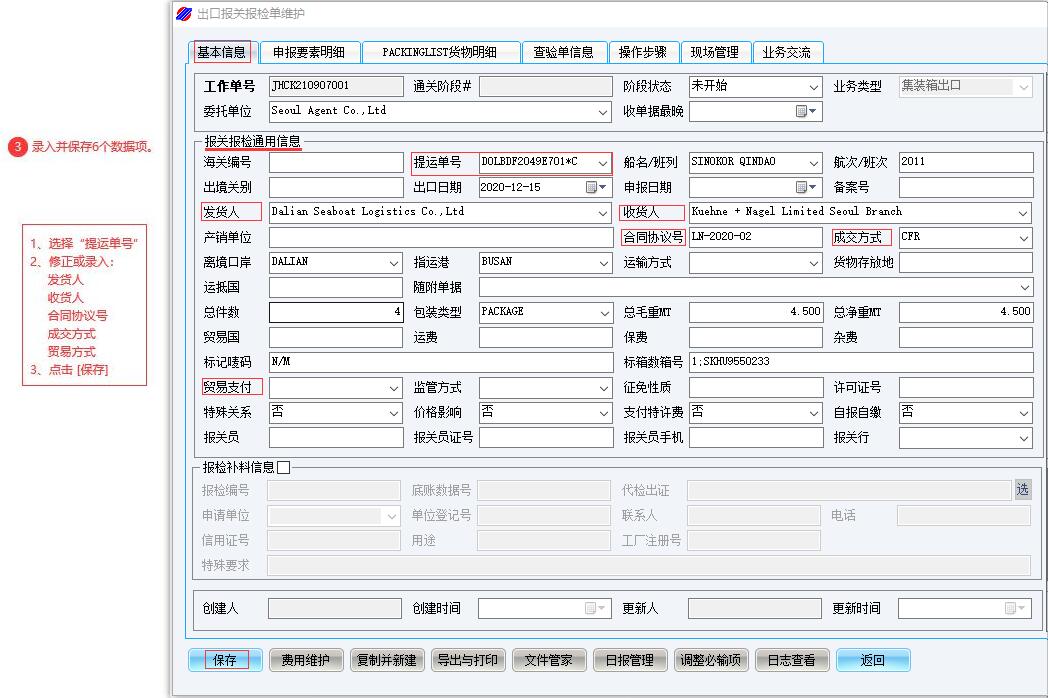Enable the 报检补料信息 checkbox
Image resolution: width=1048 pixels, height=698 pixels.
(x=284, y=467)
